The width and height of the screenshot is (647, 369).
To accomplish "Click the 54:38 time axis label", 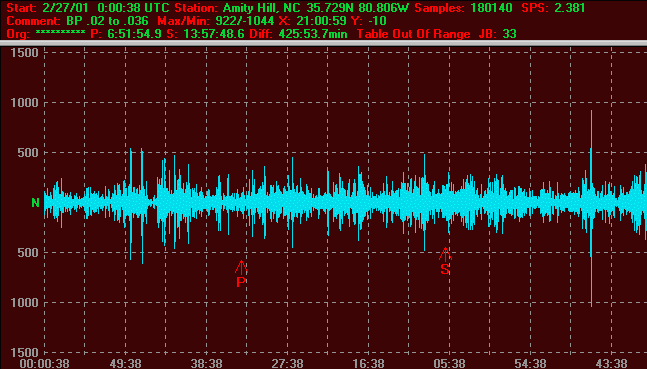I will [x=530, y=364].
